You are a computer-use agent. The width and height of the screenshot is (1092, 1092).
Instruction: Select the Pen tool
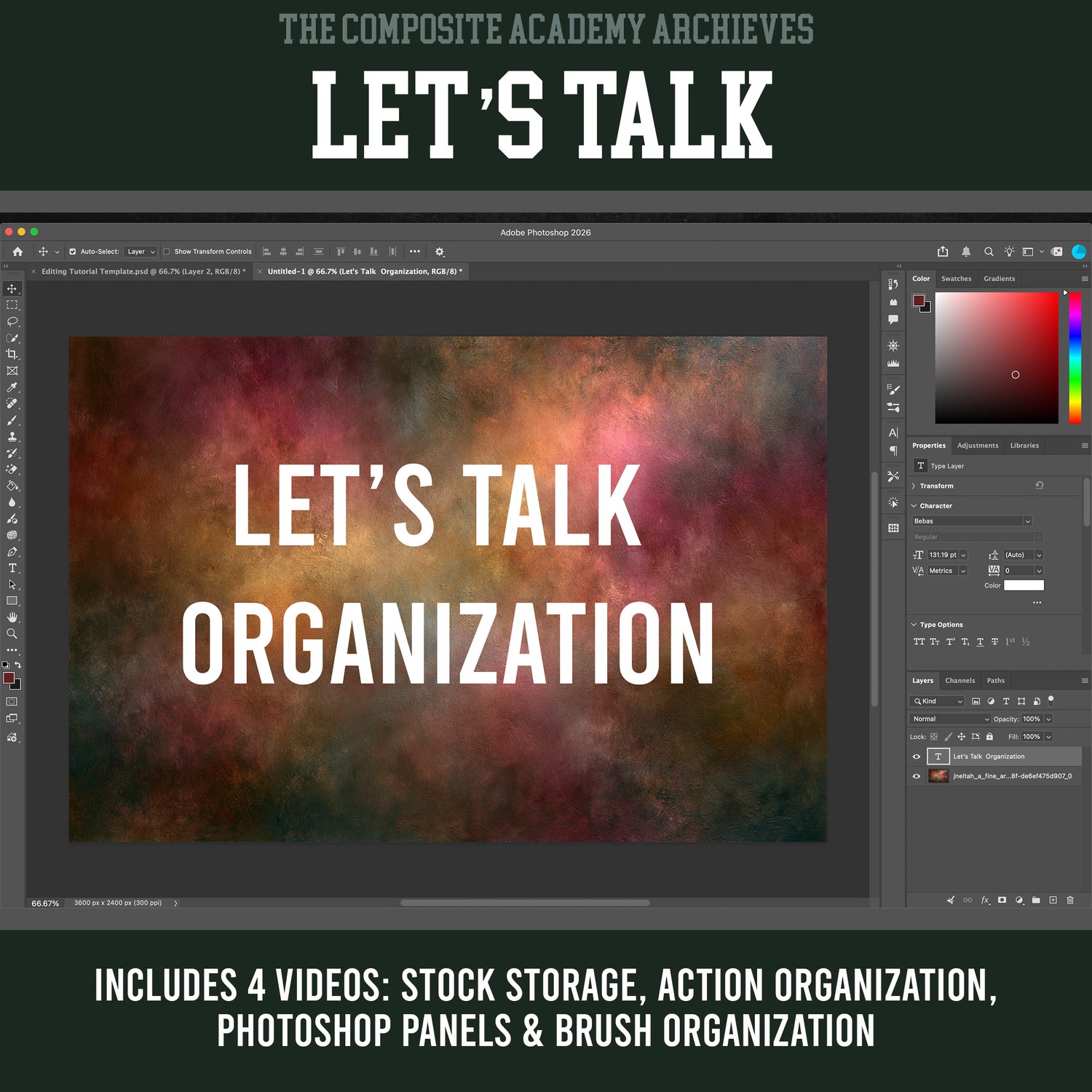[12, 552]
